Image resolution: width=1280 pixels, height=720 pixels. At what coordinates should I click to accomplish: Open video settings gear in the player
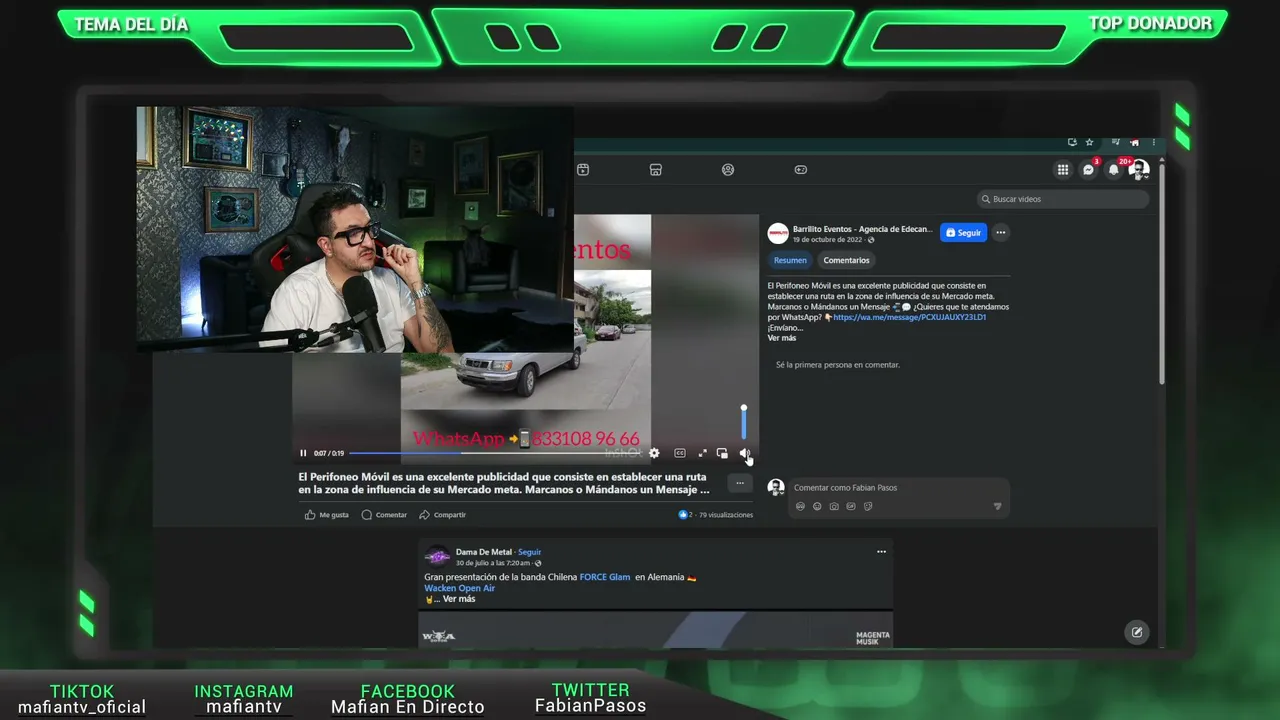pyautogui.click(x=654, y=453)
